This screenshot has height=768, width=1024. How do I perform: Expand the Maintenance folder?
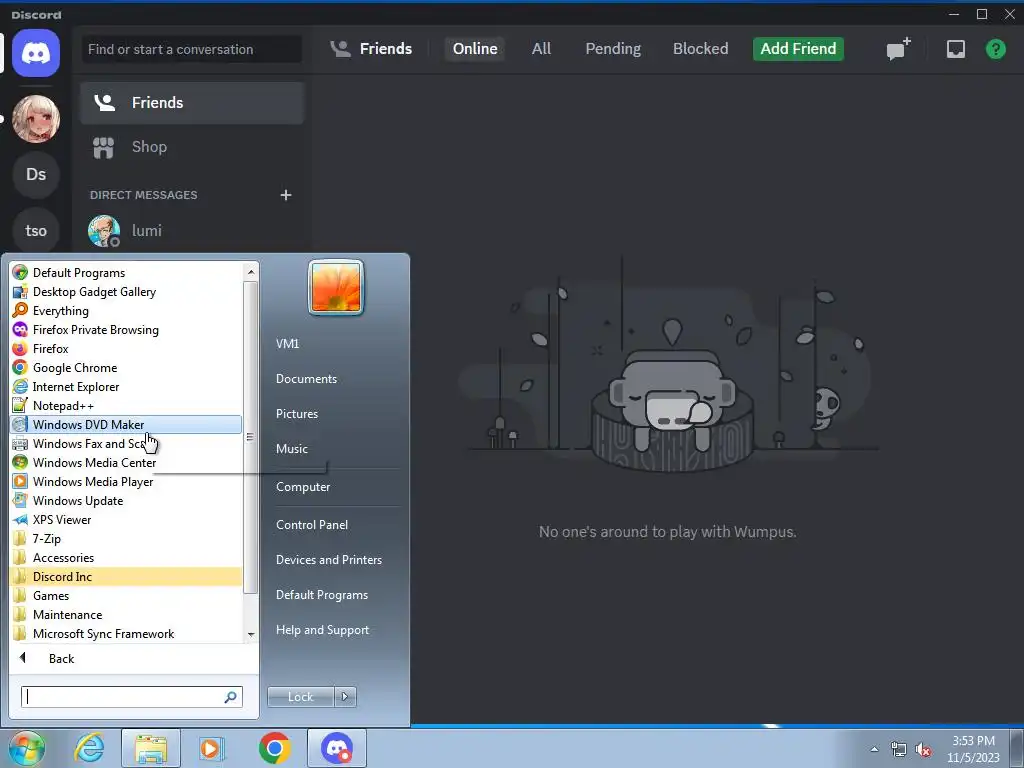point(126,615)
